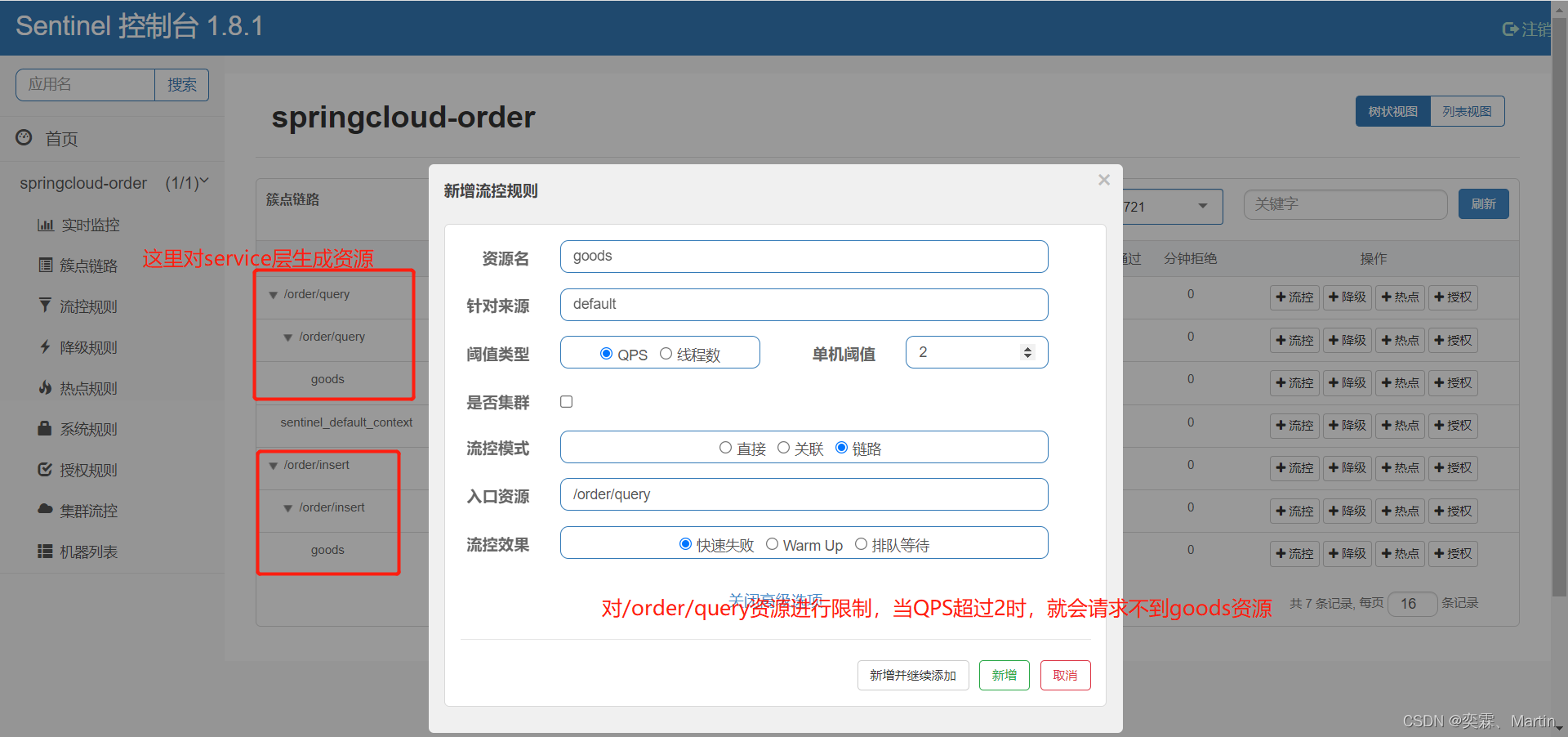Click the hotspot rules flame icon (热点规则)

pos(45,387)
